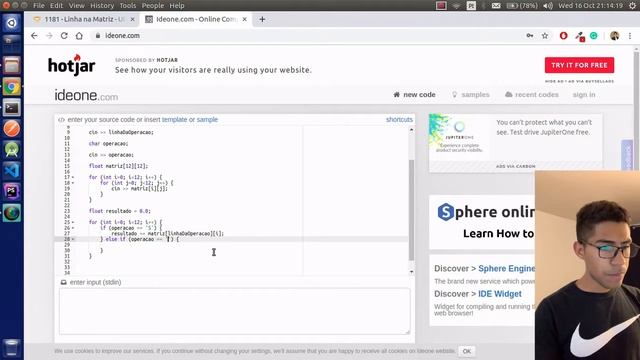The height and width of the screenshot is (360, 640).
Task: Reload the ideone page
Action: tap(64, 36)
